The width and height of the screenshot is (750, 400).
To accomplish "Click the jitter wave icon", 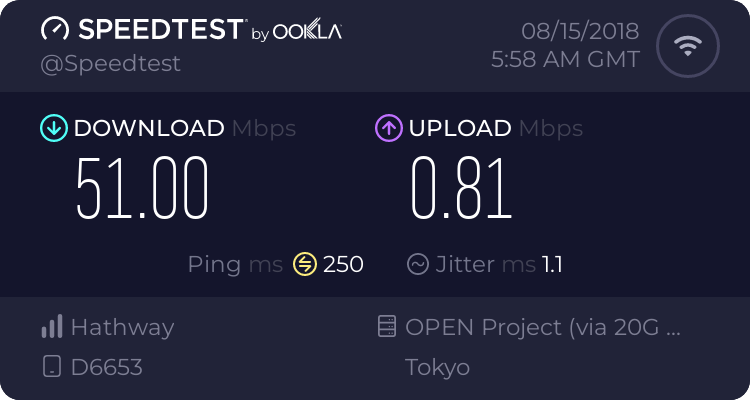I will (x=418, y=264).
